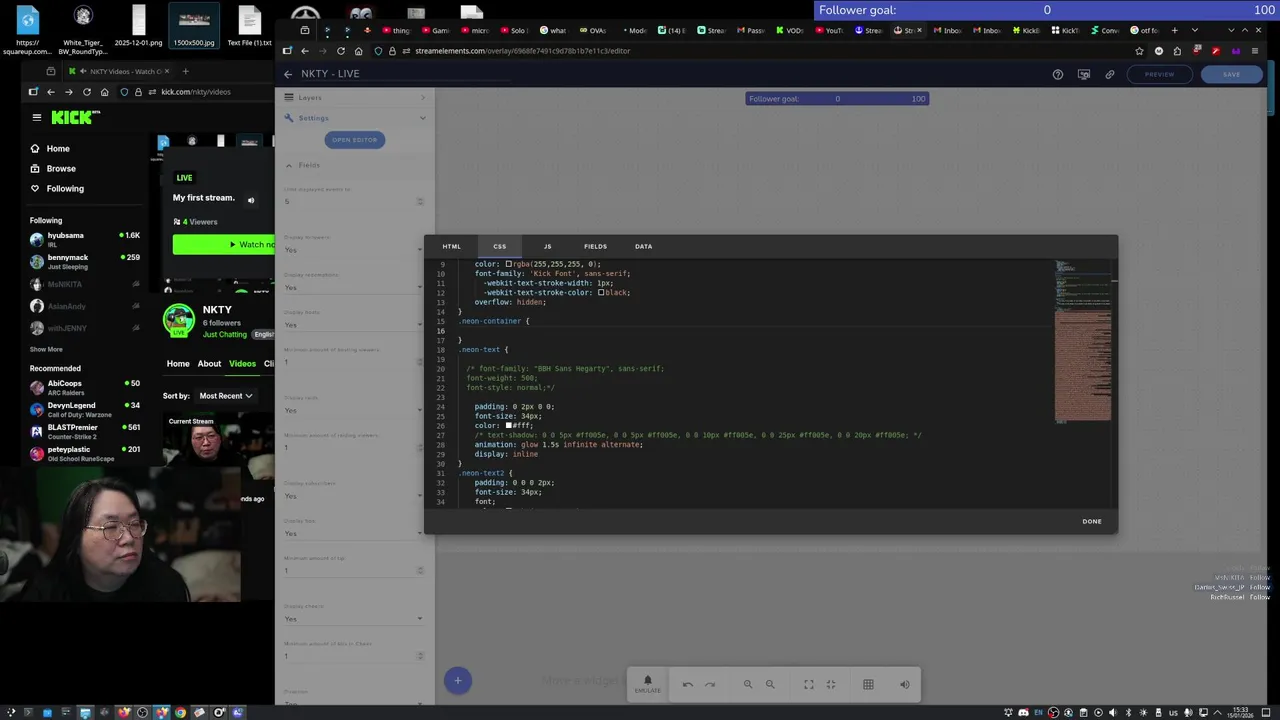The height and width of the screenshot is (720, 1280).
Task: Click Show More in Following list
Action: (46, 350)
